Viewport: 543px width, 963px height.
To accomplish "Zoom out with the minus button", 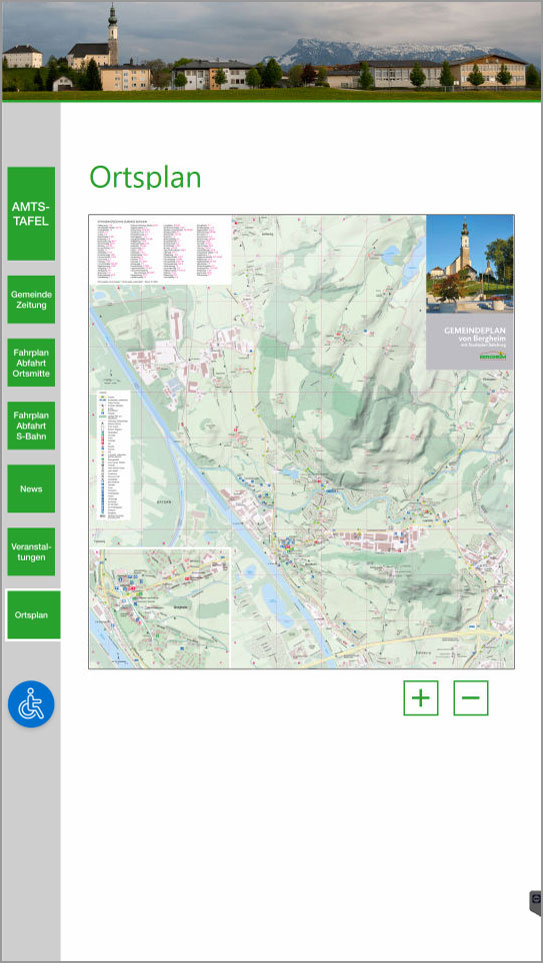I will pyautogui.click(x=471, y=698).
